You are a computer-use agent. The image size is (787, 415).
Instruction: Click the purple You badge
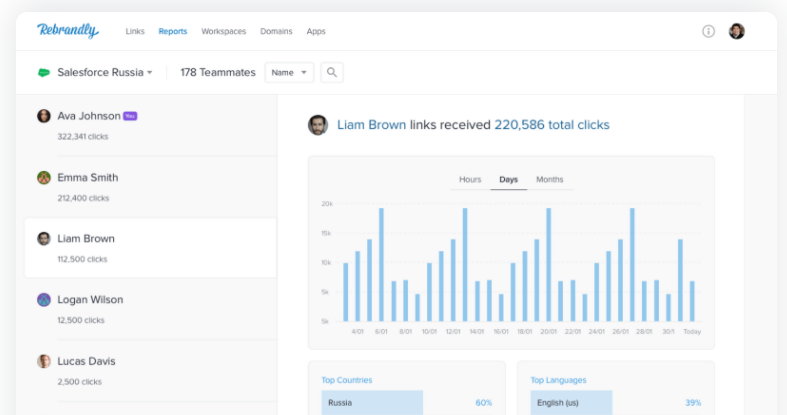coord(130,116)
